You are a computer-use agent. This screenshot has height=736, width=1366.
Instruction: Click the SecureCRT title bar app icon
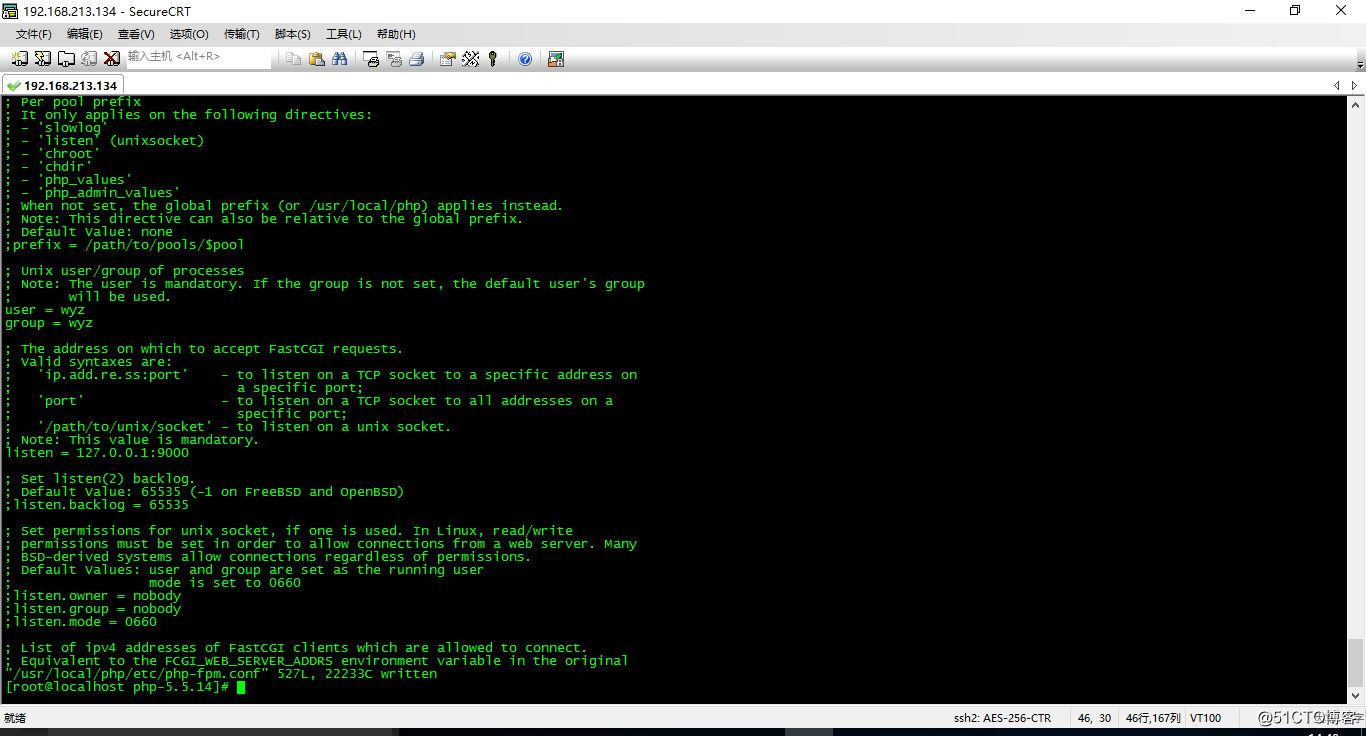tap(11, 11)
